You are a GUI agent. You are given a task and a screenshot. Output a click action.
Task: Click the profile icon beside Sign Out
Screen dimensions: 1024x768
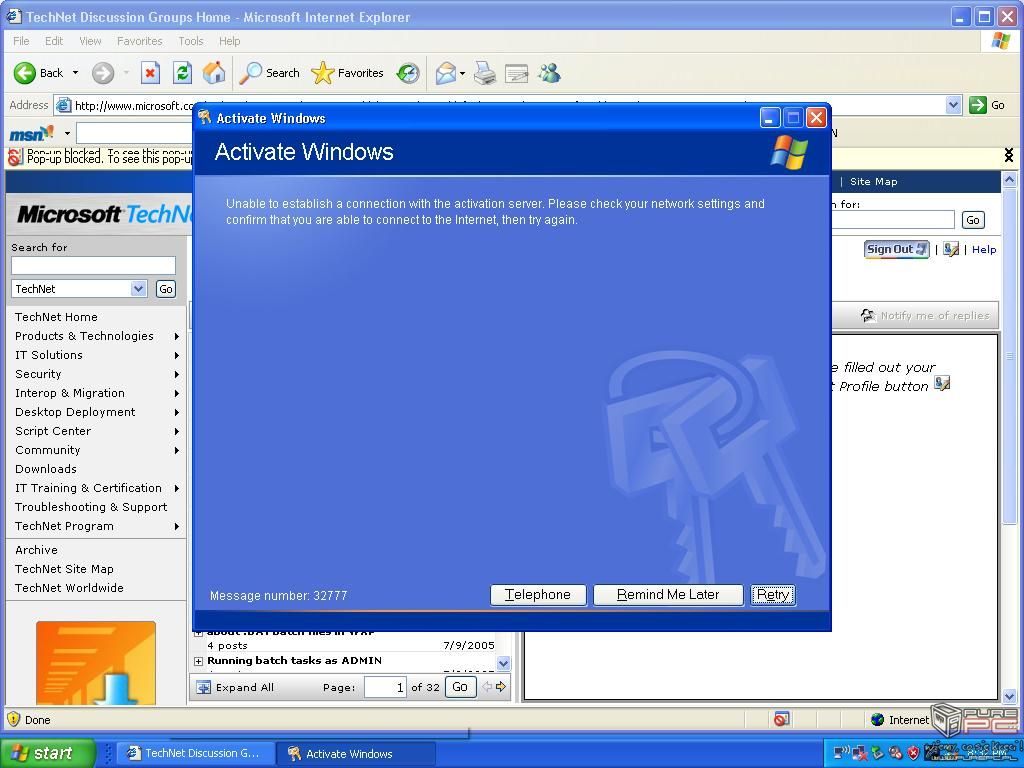(x=951, y=249)
